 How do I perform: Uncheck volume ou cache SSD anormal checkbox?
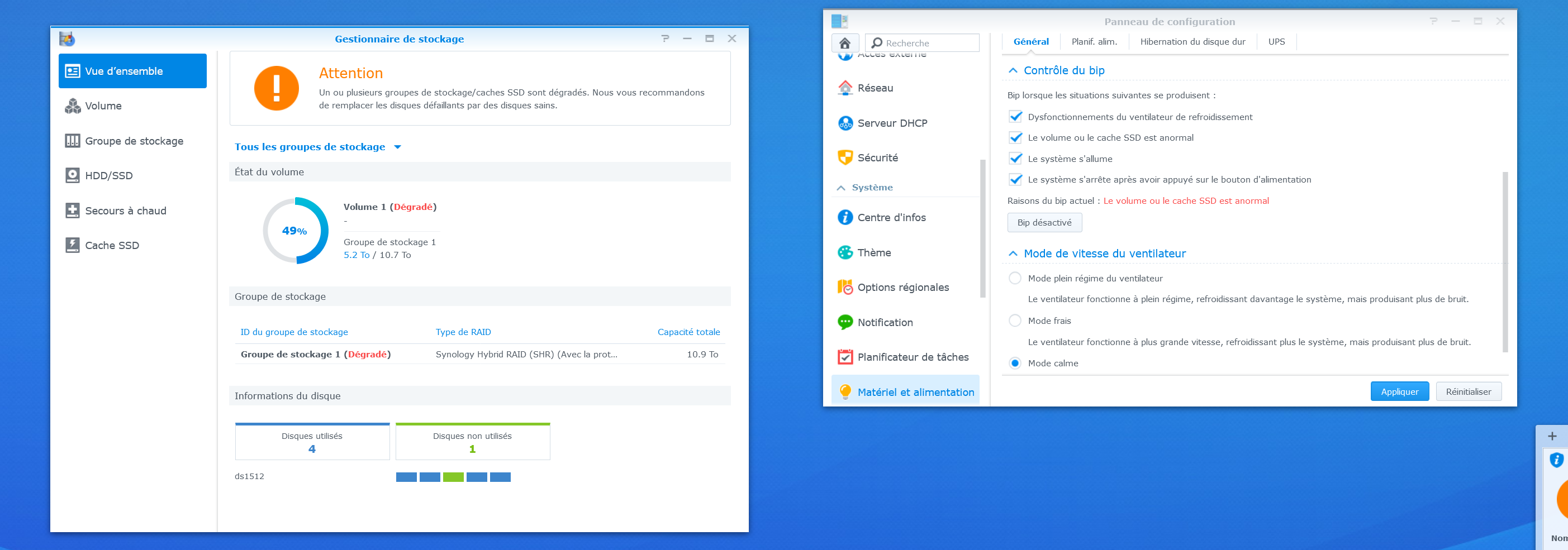(x=1015, y=137)
